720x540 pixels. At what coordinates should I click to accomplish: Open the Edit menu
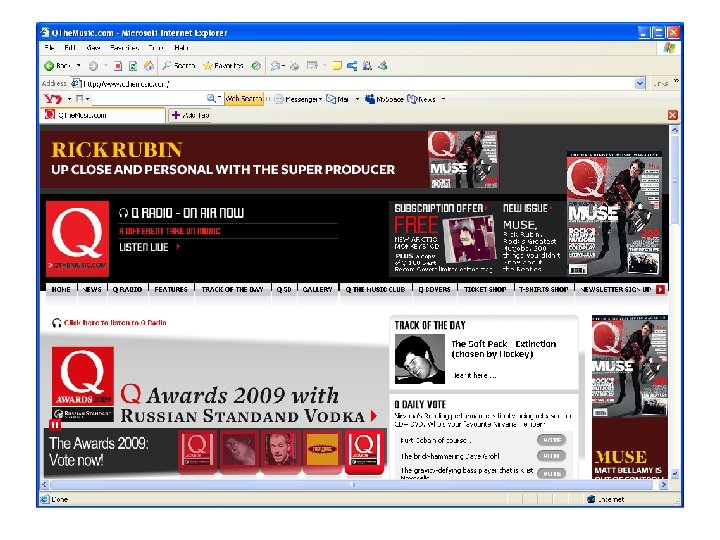[x=70, y=48]
